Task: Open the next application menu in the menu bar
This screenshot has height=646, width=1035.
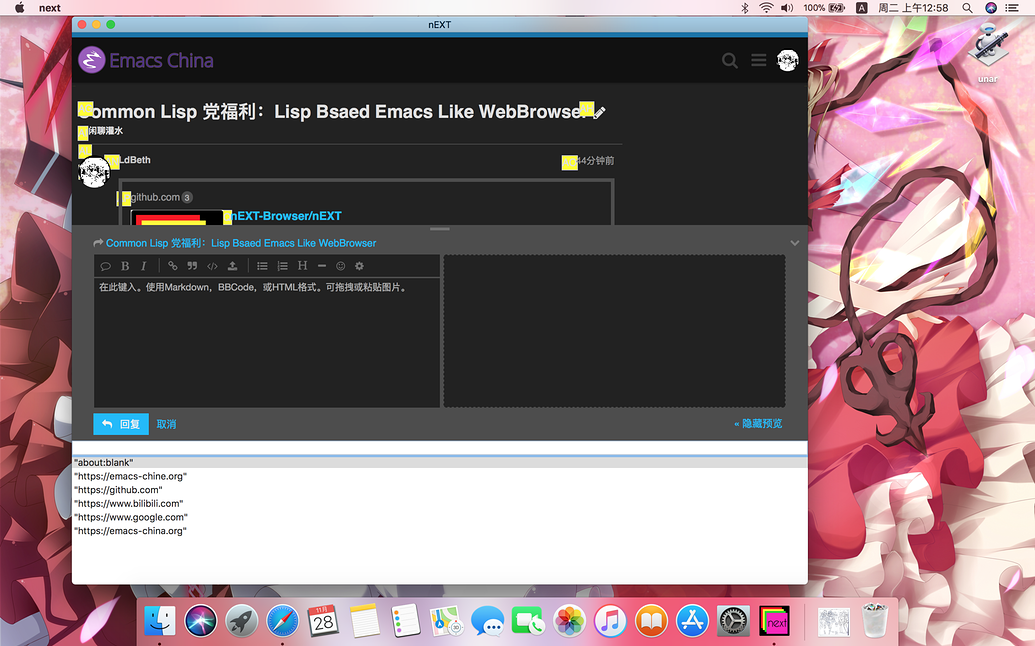Action: (x=49, y=7)
